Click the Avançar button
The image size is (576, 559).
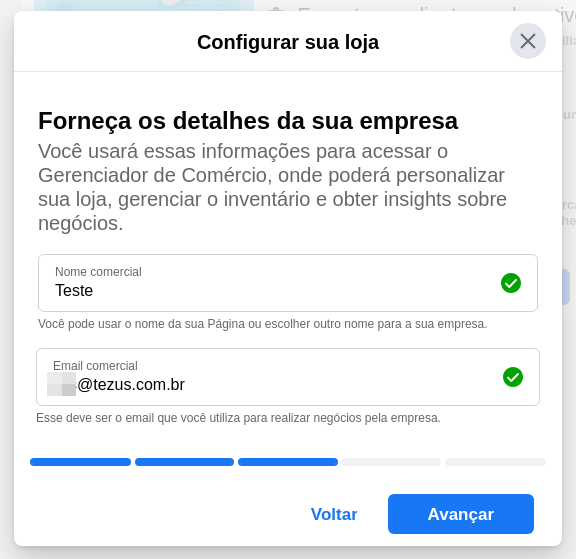pos(461,514)
